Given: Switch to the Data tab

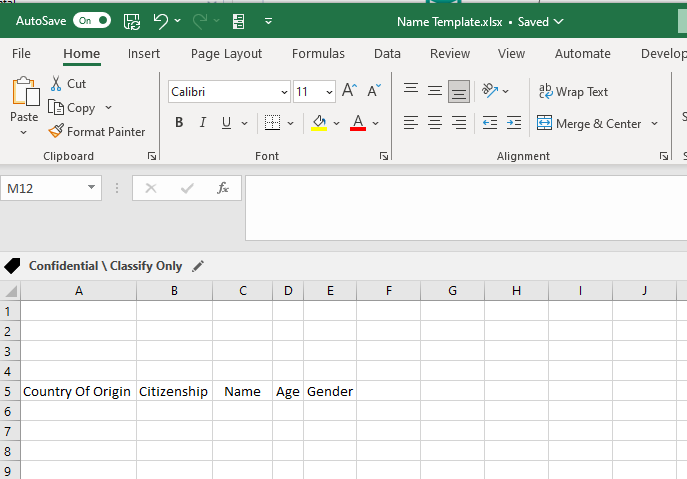Looking at the screenshot, I should (x=387, y=53).
